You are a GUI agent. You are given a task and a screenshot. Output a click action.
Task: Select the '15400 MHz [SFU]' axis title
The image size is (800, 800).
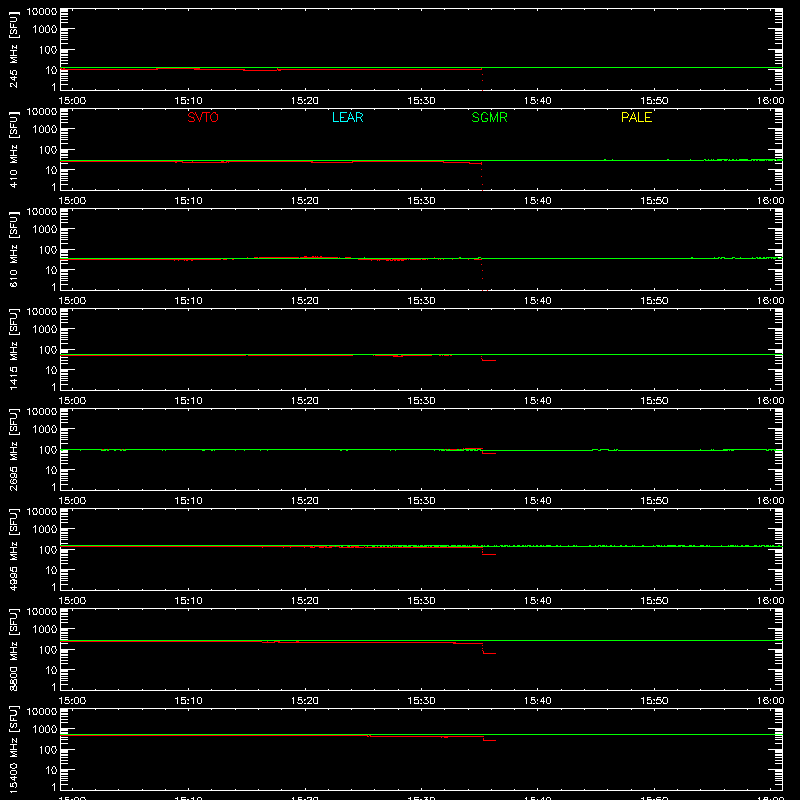click(13, 749)
